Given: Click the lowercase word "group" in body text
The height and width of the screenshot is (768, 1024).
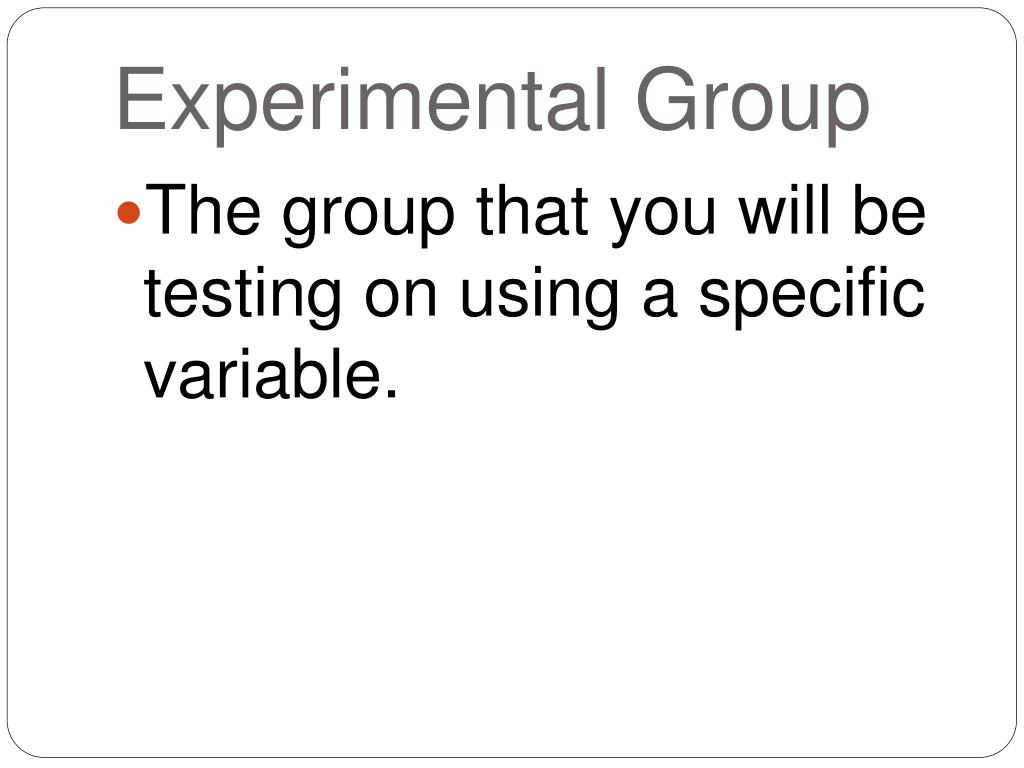Looking at the screenshot, I should point(368,216).
